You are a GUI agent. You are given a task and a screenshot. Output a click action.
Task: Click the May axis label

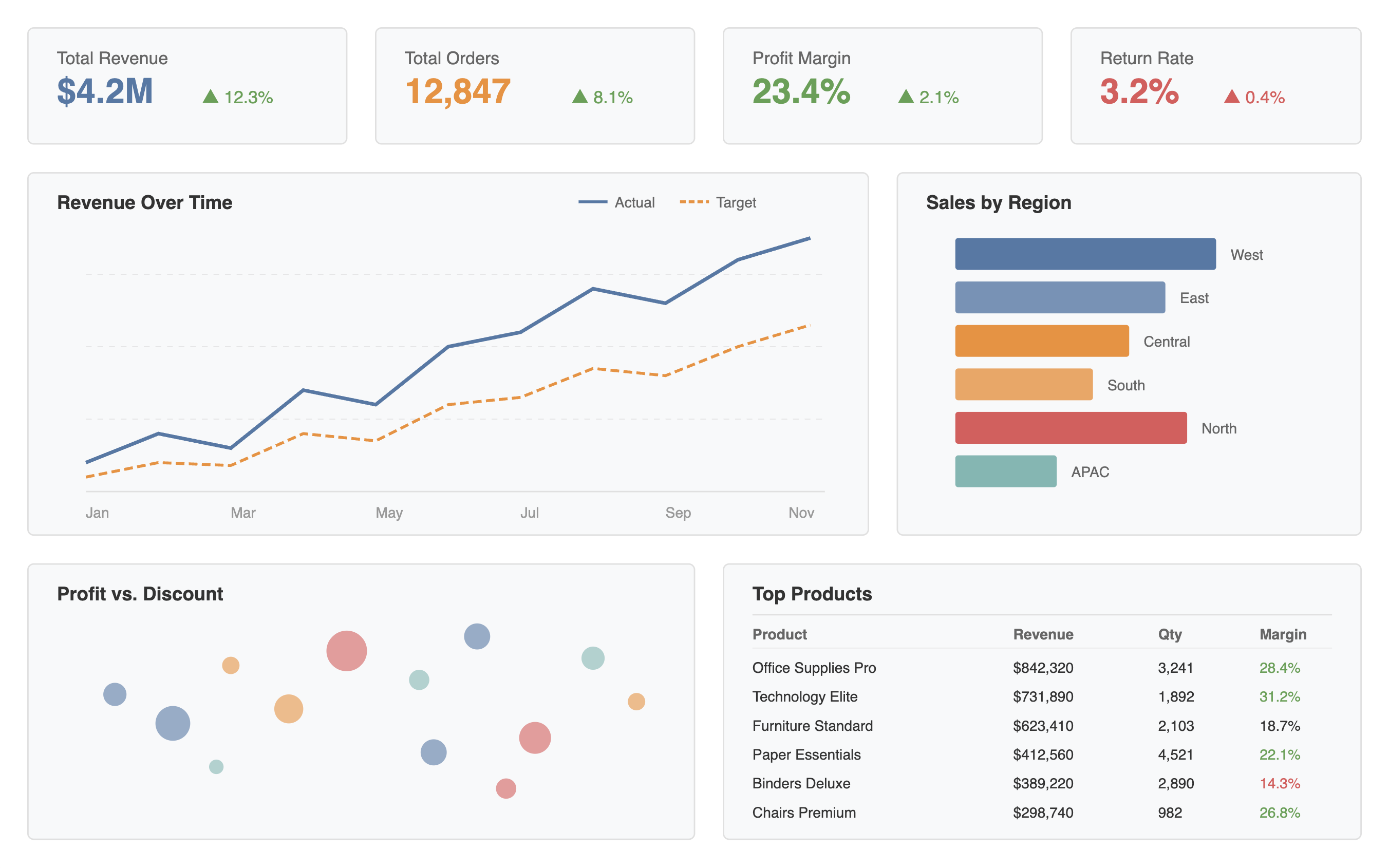coord(389,513)
